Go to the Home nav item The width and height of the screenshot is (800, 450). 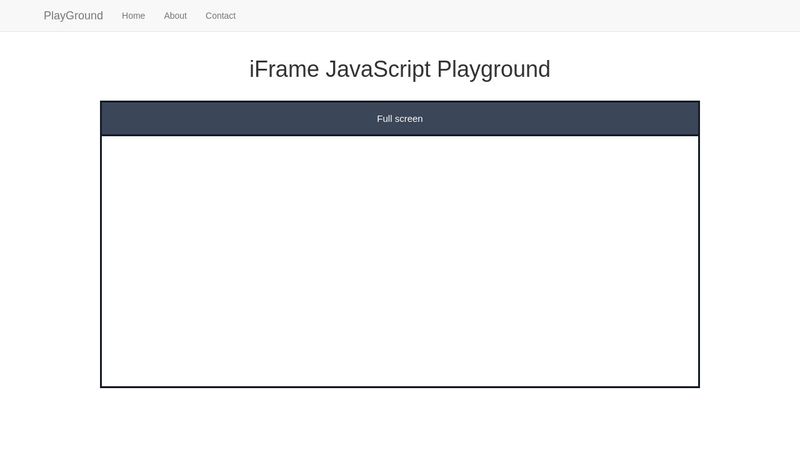(133, 16)
